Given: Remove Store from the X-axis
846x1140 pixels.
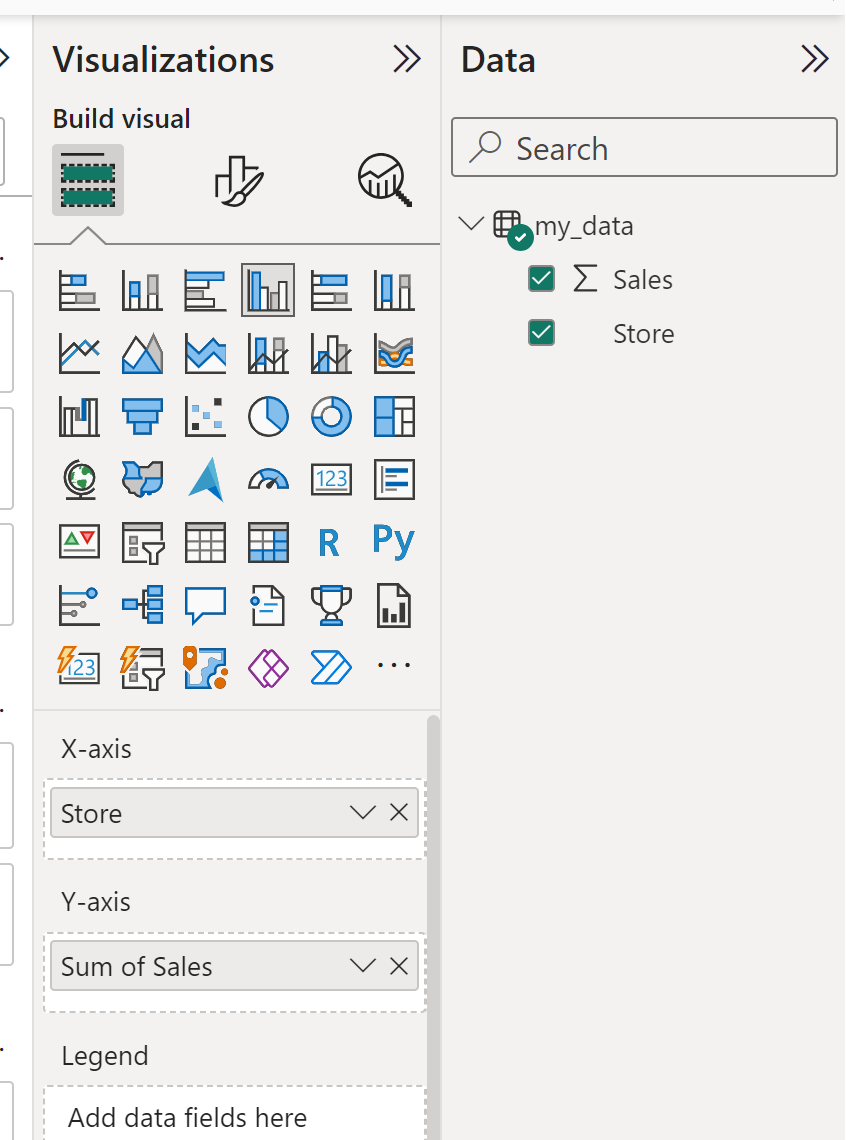Looking at the screenshot, I should pyautogui.click(x=398, y=812).
